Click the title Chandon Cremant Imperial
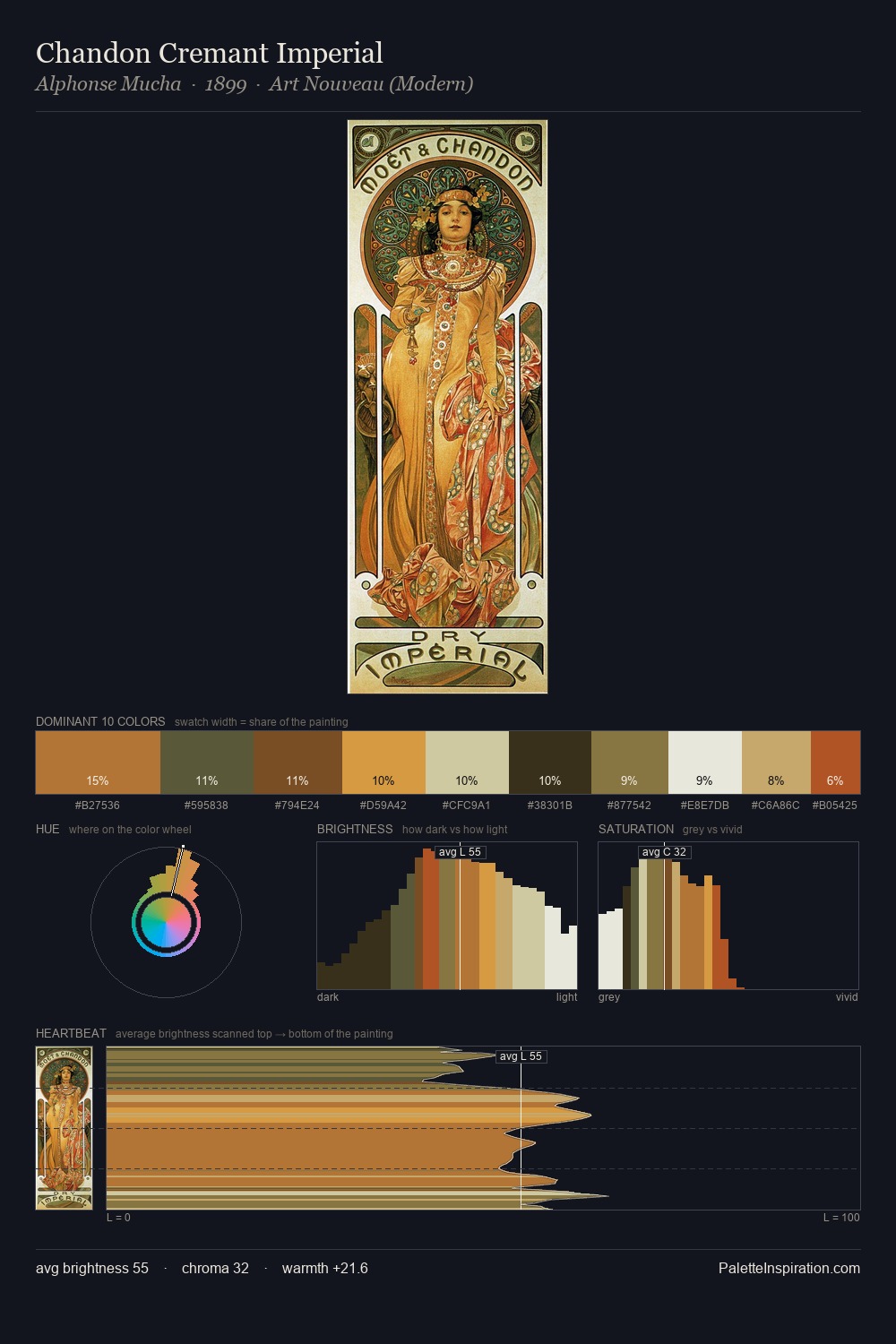 (210, 54)
